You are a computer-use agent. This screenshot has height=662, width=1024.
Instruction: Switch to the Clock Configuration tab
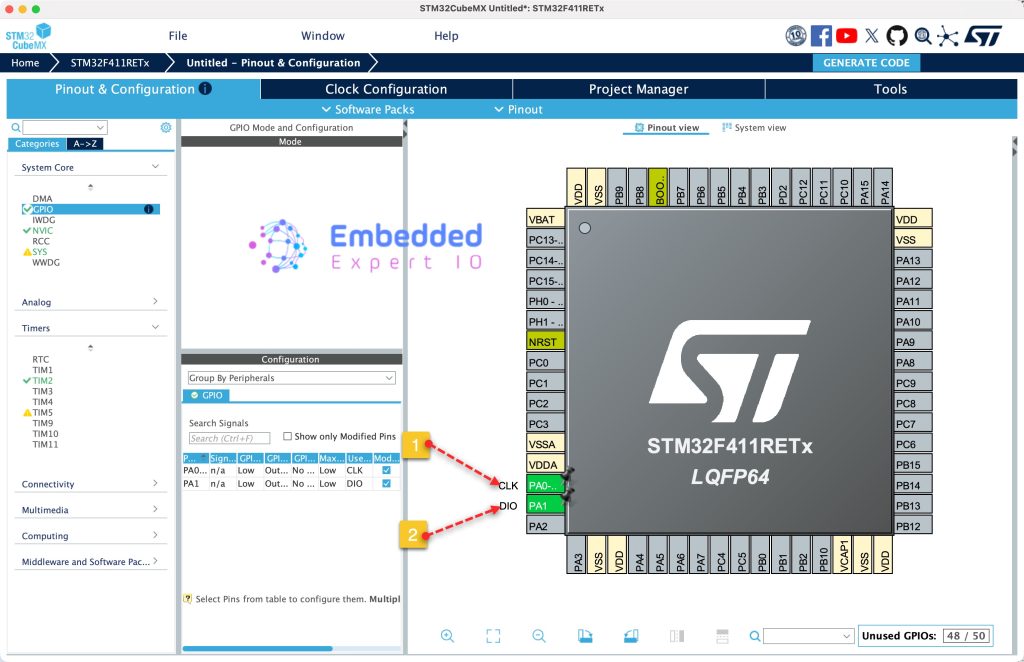click(x=386, y=89)
